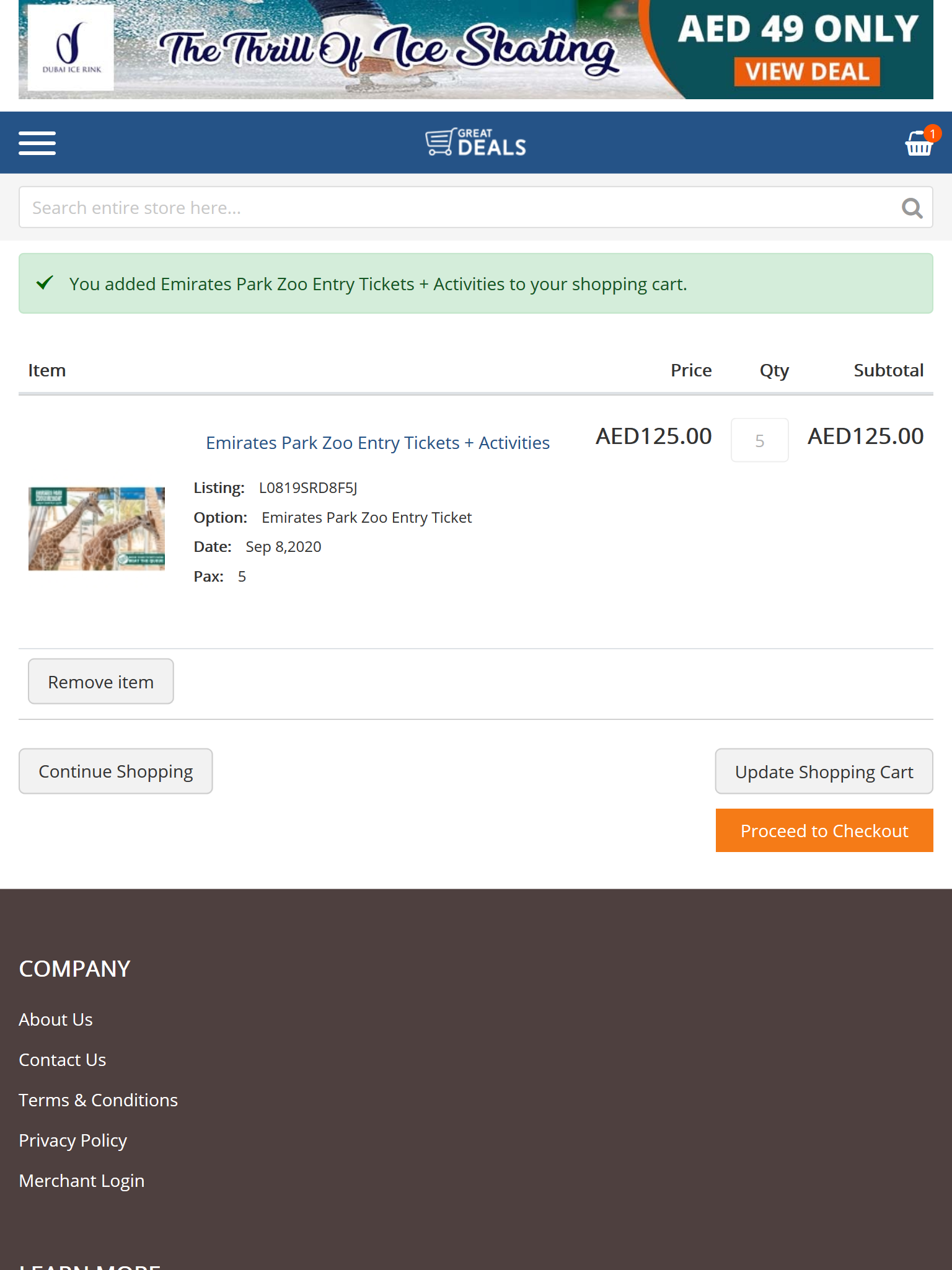
Task: Click Update Shopping Cart button
Action: [x=824, y=771]
